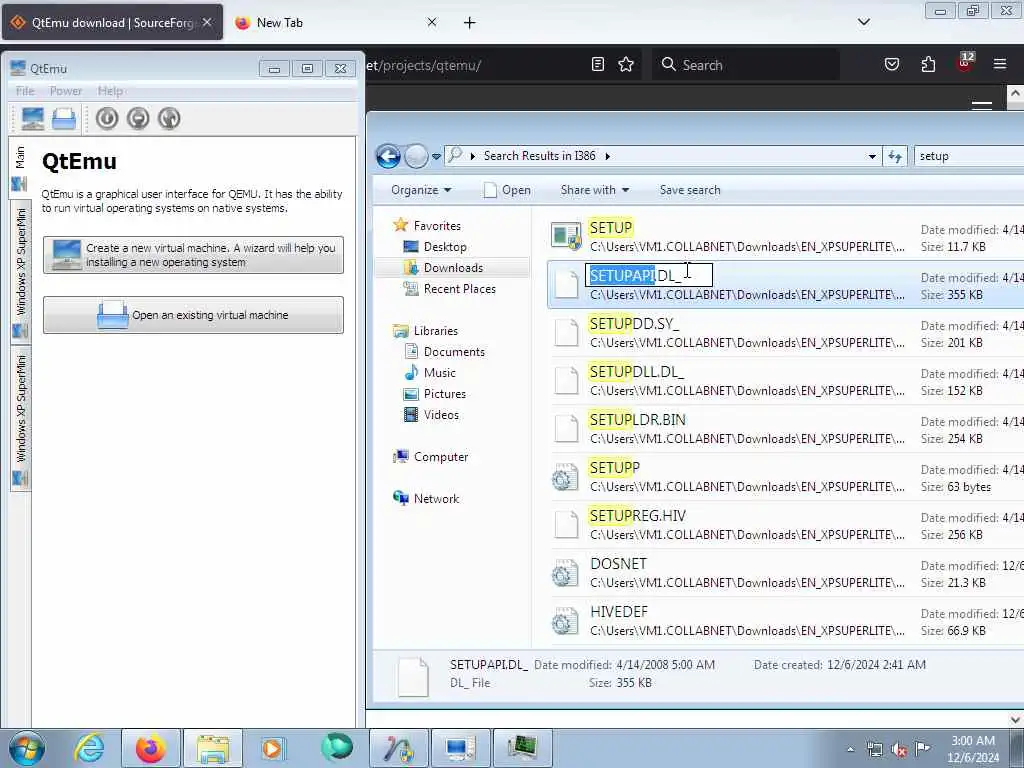1024x768 pixels.
Task: Open the File menu in QtEmu
Action: 25,91
